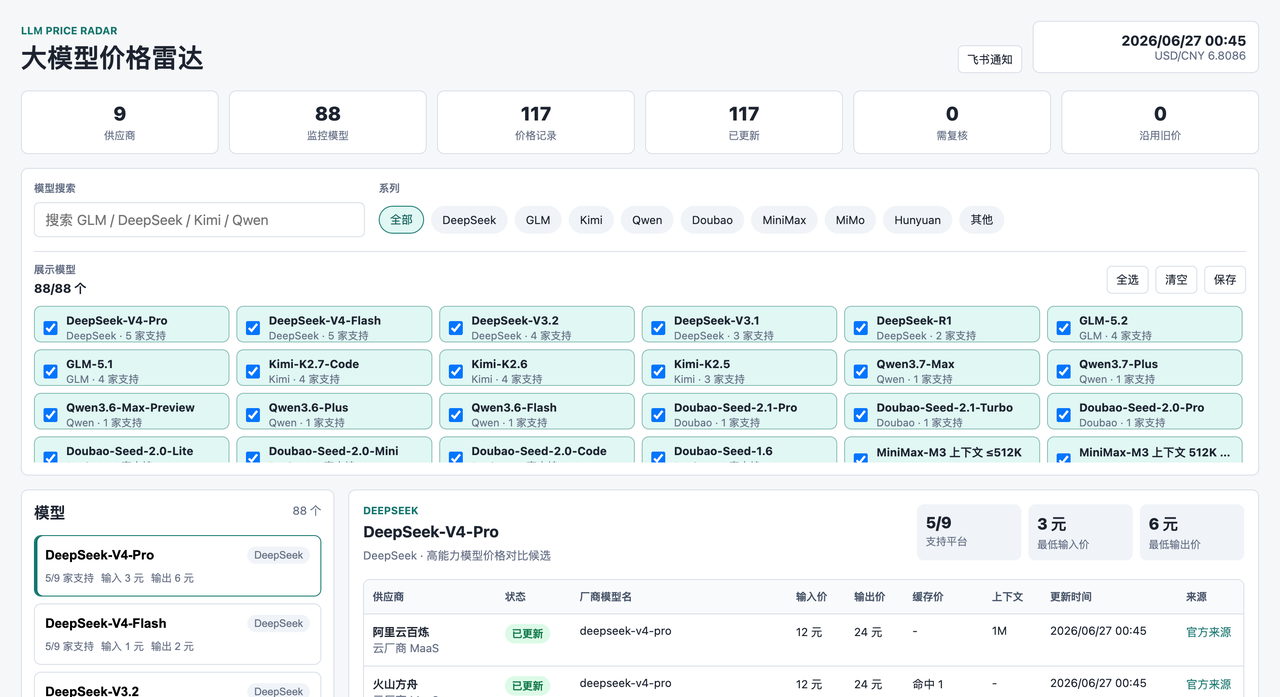Select DeepSeek-V4-Flash in the model list
1280x697 pixels.
tap(178, 634)
